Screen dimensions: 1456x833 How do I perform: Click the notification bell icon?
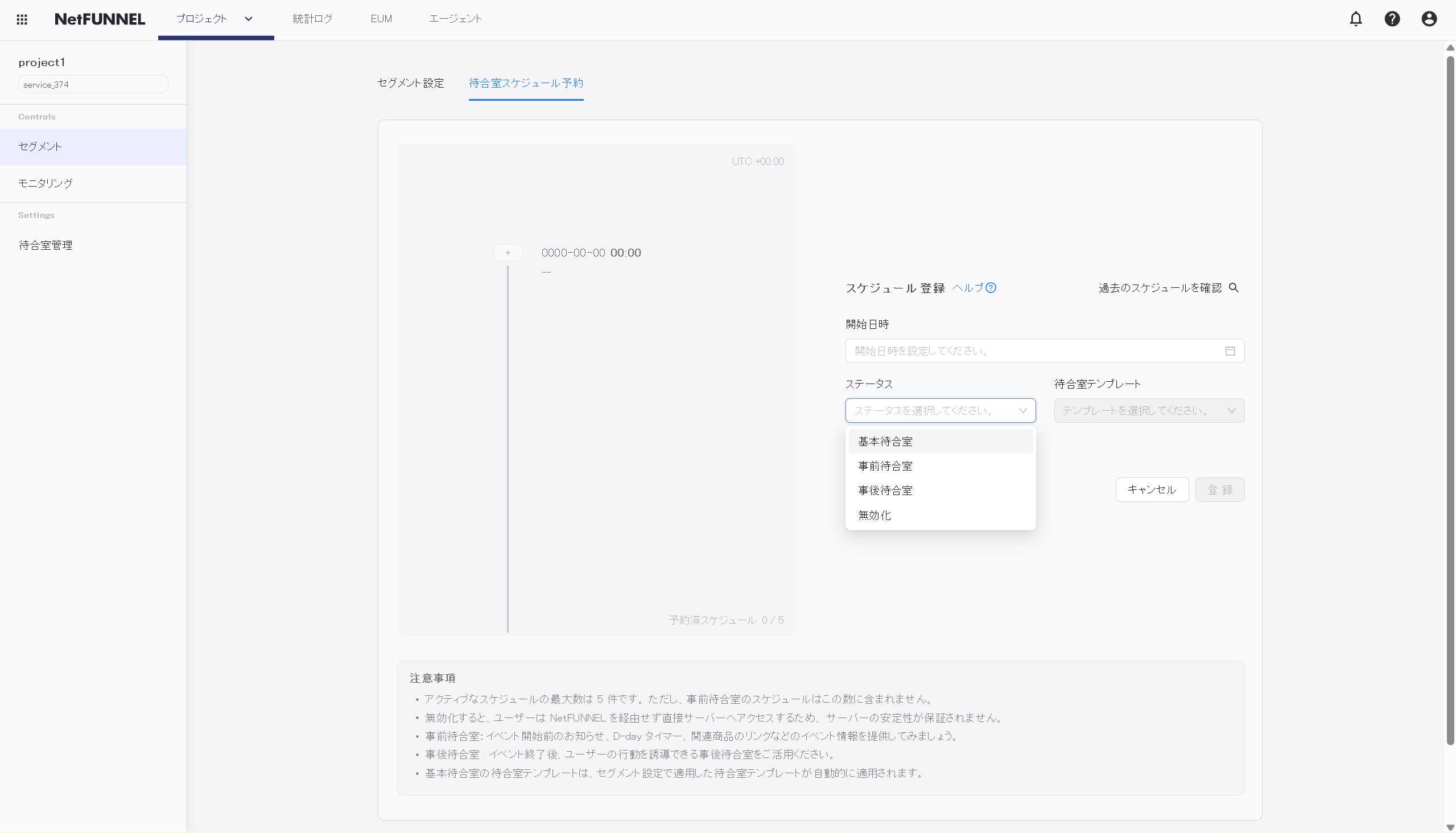(x=1356, y=19)
